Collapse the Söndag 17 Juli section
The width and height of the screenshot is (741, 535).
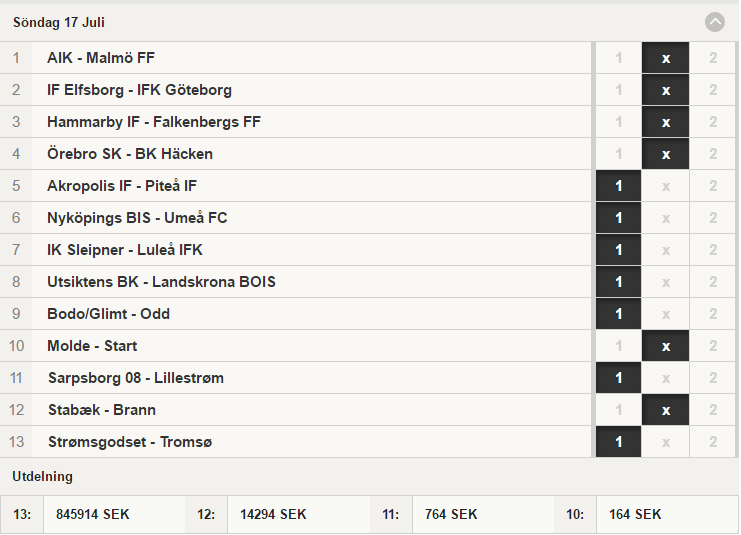click(x=715, y=22)
